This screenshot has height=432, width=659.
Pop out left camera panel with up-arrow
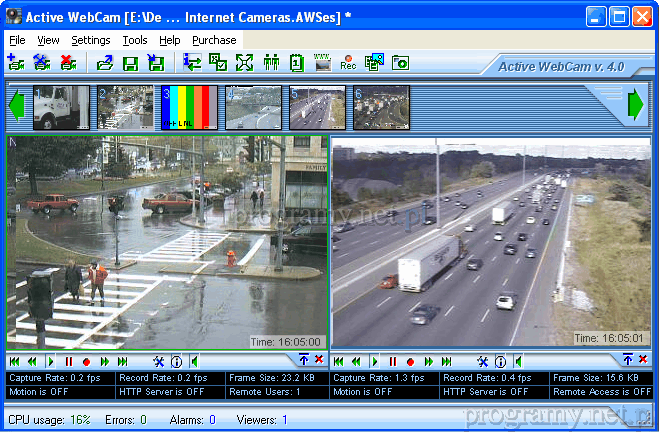304,360
